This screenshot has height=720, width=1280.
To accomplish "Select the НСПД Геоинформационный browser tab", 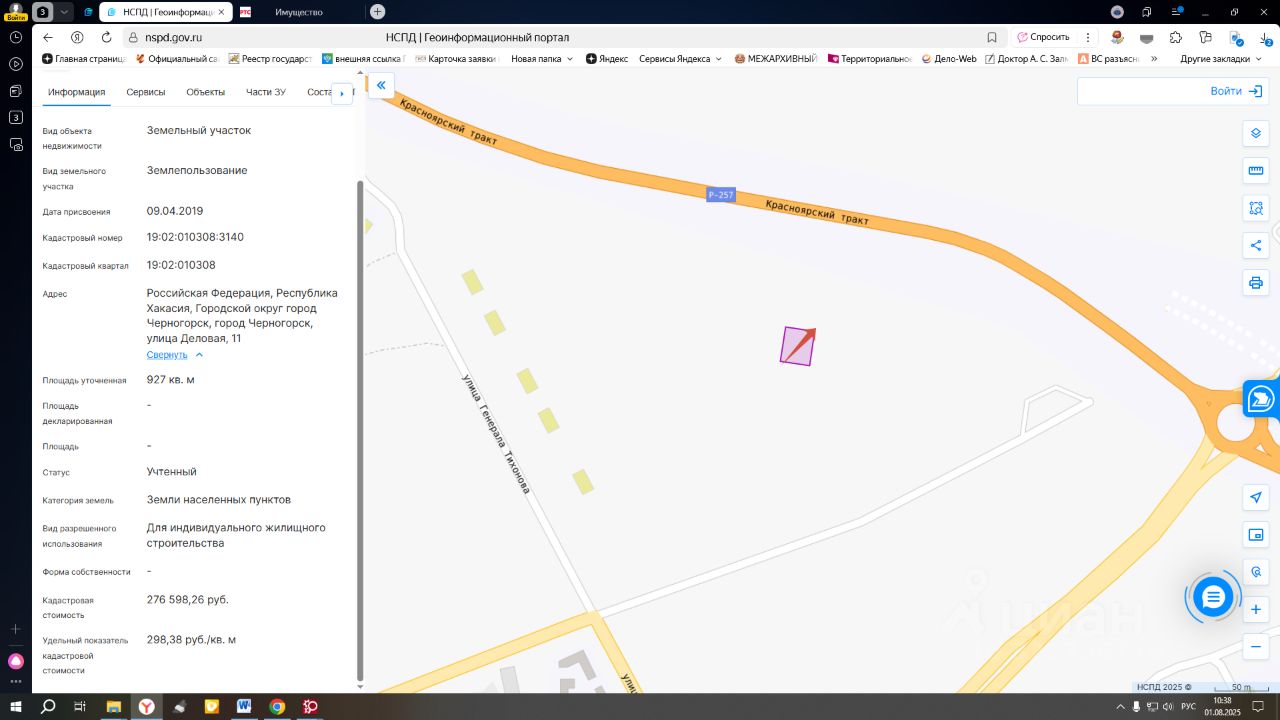I will tap(166, 12).
